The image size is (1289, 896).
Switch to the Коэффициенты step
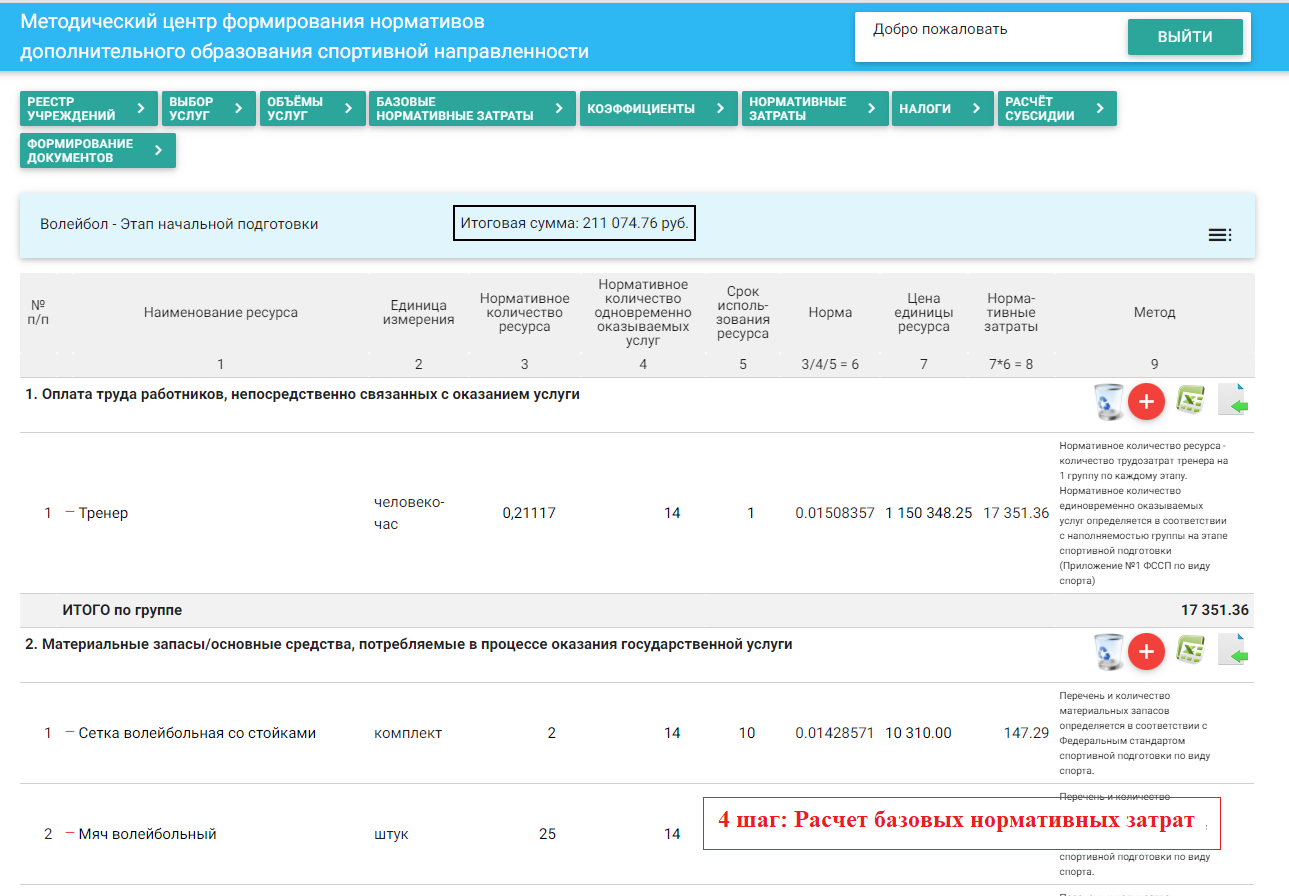657,109
